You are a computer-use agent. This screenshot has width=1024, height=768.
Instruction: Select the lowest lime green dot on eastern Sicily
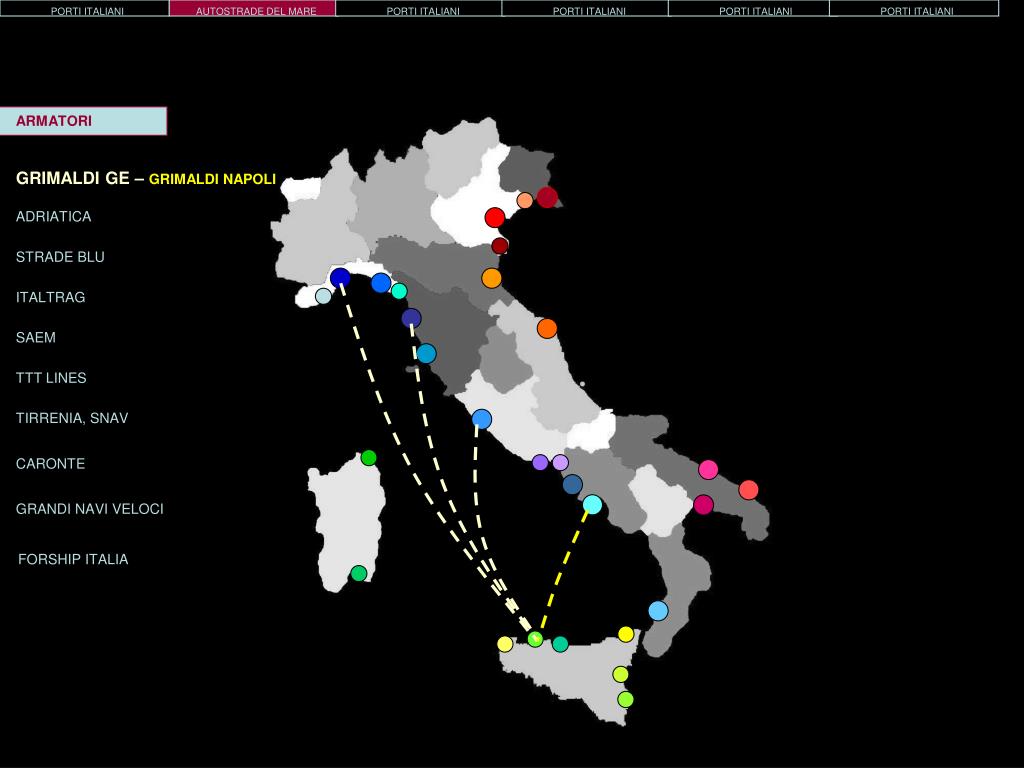625,699
